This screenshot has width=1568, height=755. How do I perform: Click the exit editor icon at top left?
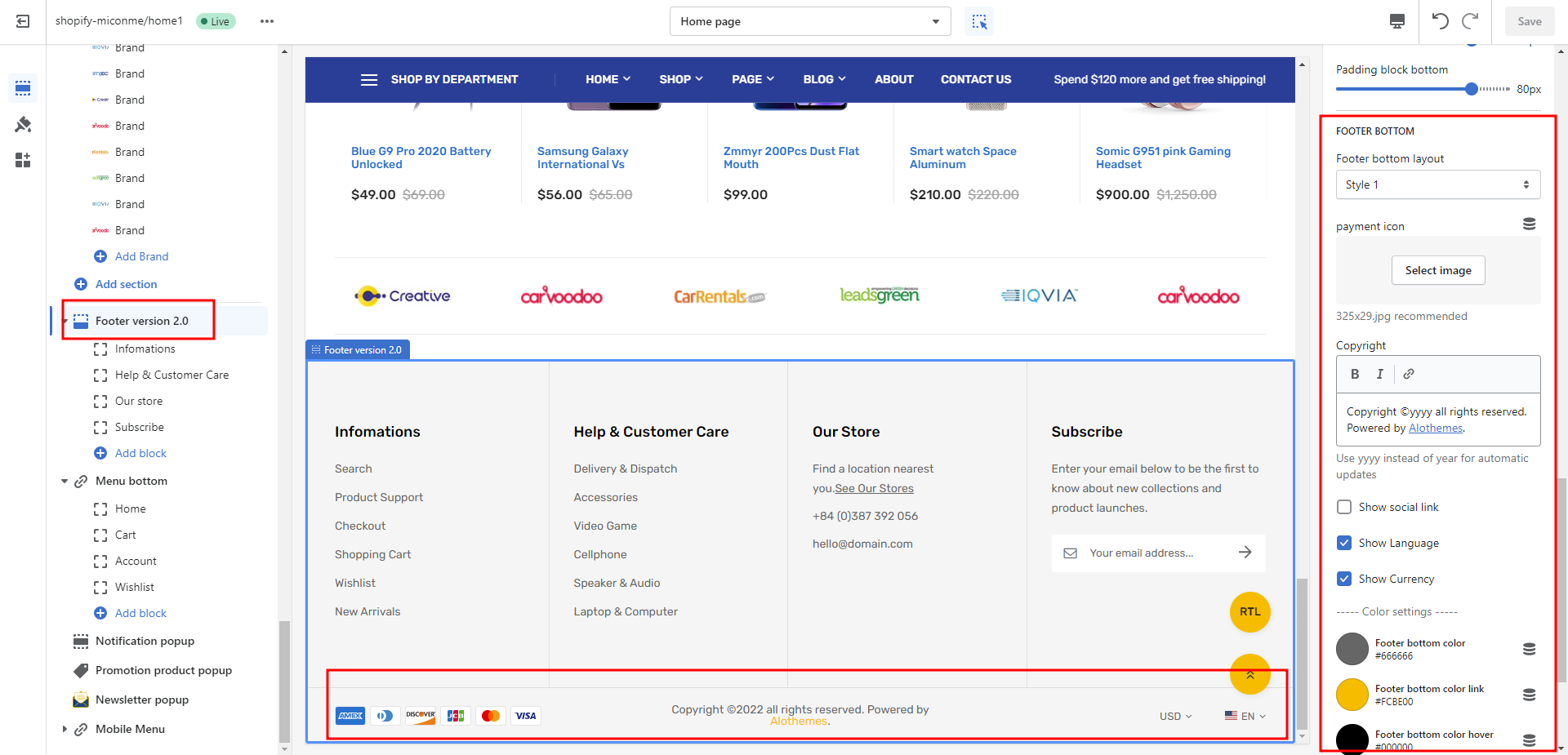coord(23,21)
